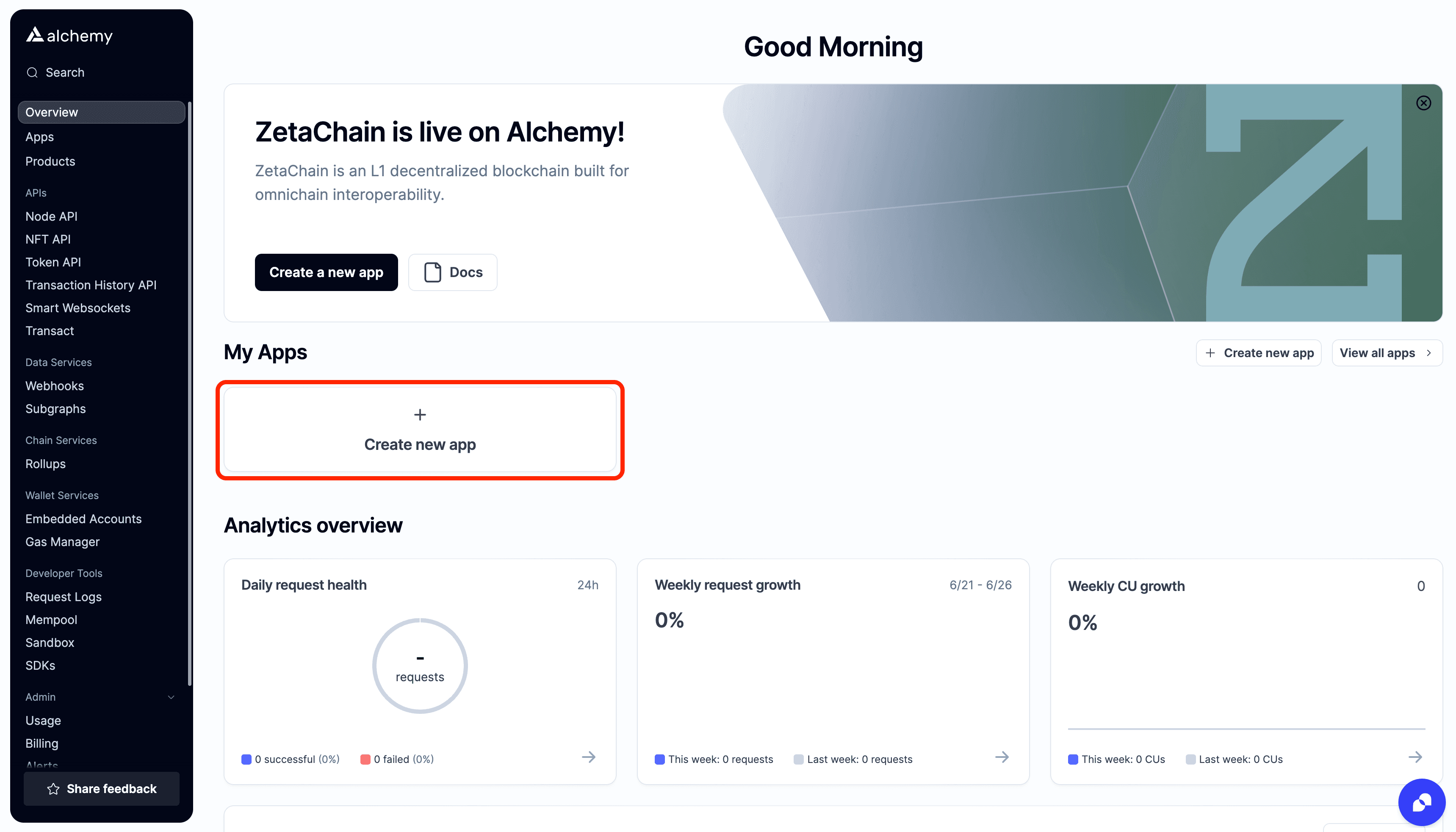
Task: Click the black Create a new app button
Action: (326, 272)
